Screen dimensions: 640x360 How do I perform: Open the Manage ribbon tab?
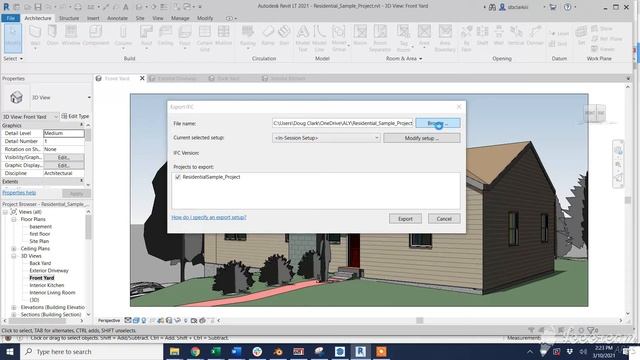(180, 18)
